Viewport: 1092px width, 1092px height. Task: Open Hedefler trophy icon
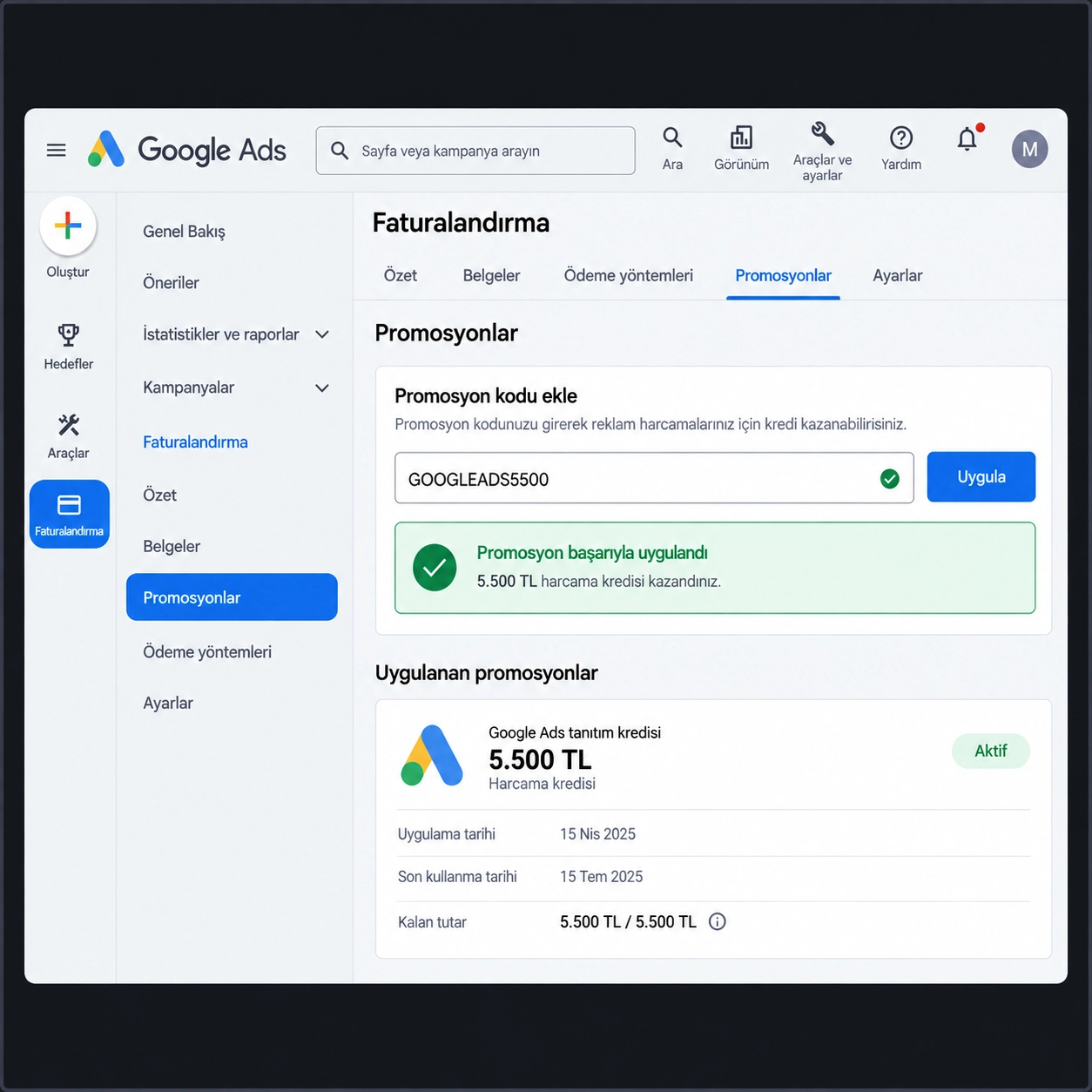(x=68, y=334)
